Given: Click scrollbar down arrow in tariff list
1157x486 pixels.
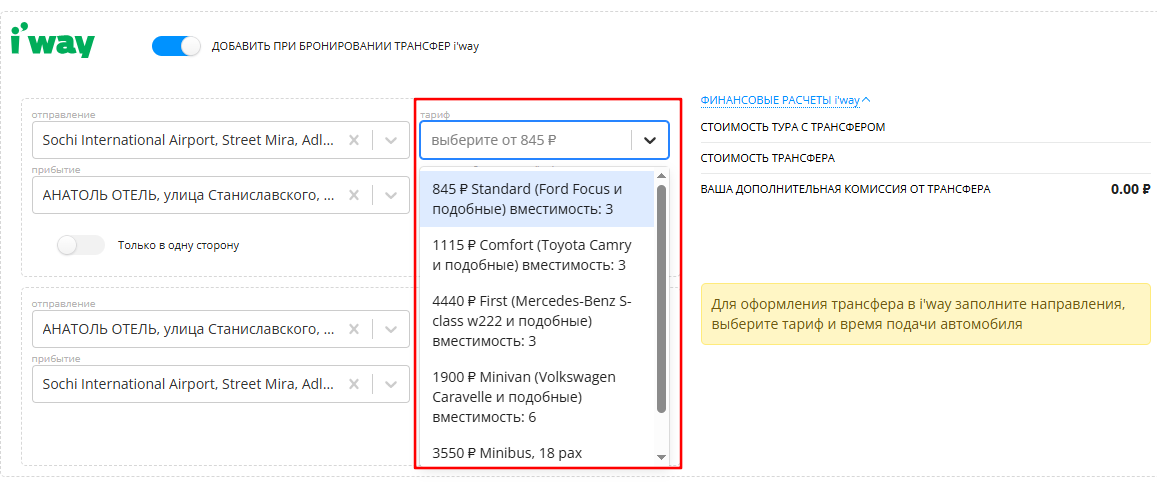Looking at the screenshot, I should pos(661,457).
